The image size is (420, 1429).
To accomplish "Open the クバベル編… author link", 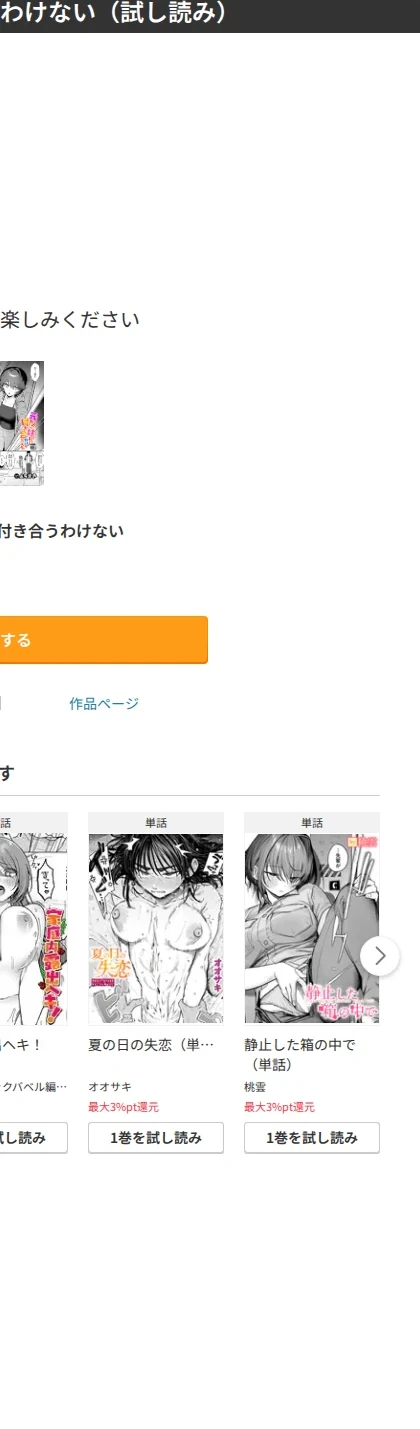I will tap(34, 1087).
